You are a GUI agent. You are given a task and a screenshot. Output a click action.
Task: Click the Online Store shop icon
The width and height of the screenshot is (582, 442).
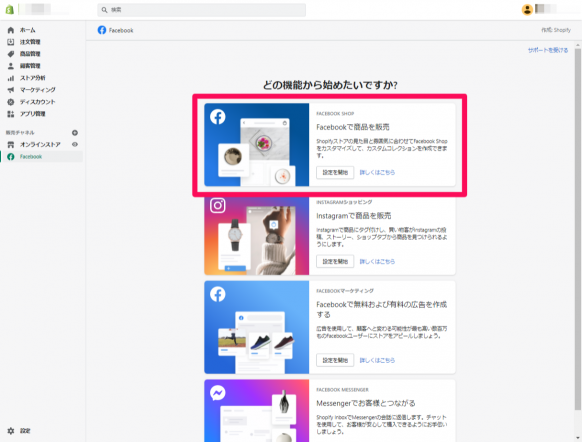pyautogui.click(x=11, y=144)
